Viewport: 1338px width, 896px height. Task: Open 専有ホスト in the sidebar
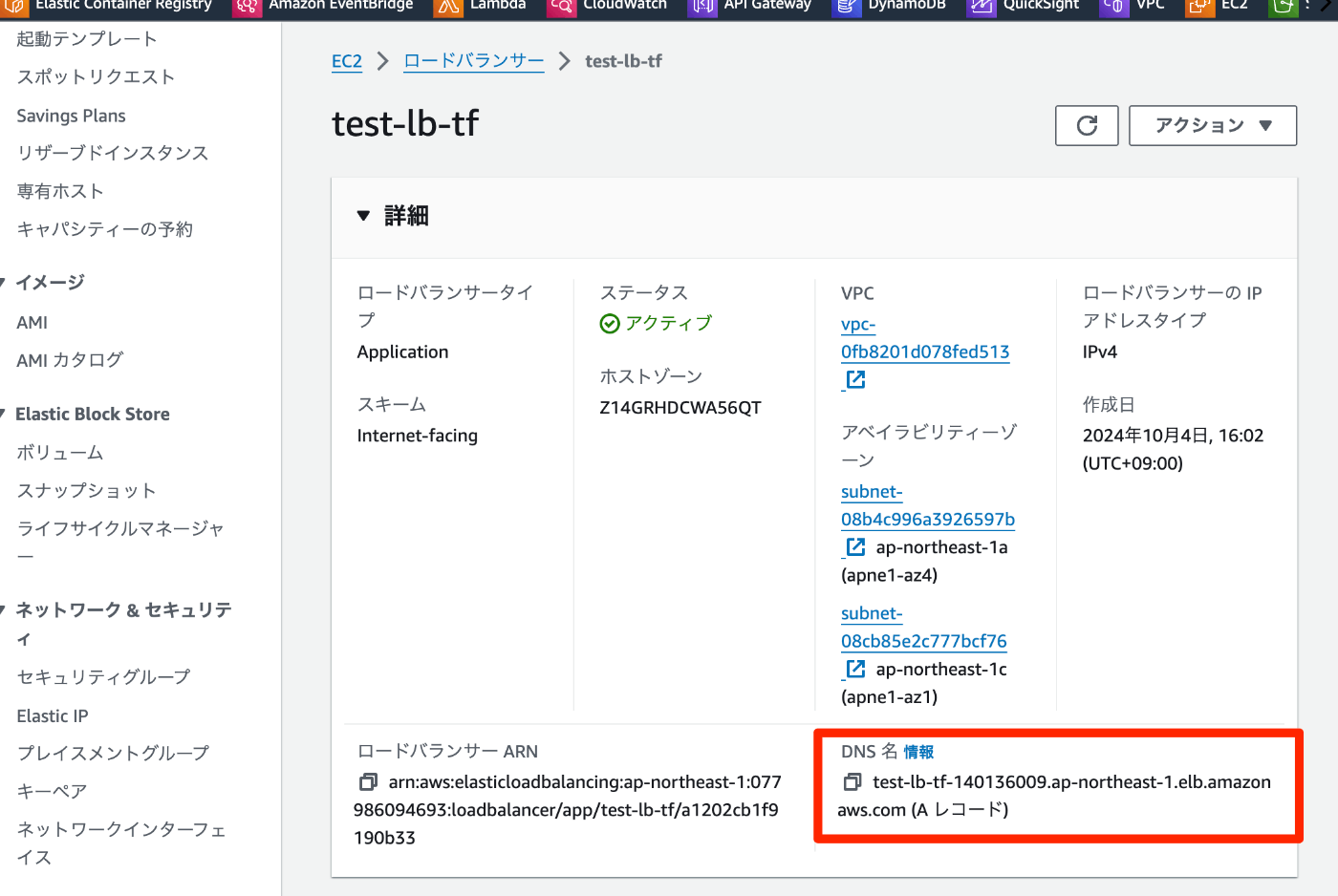pyautogui.click(x=60, y=191)
